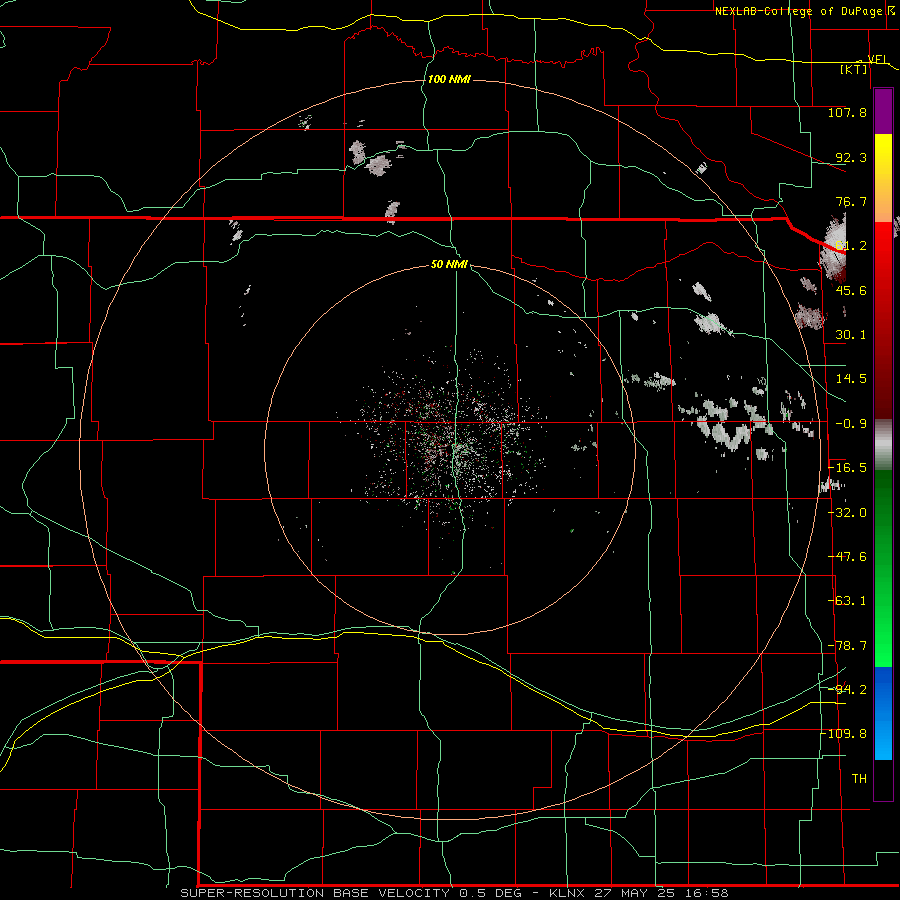
Task: Click the Super-Resolution Base Velocity caption text
Action: click(x=454, y=893)
